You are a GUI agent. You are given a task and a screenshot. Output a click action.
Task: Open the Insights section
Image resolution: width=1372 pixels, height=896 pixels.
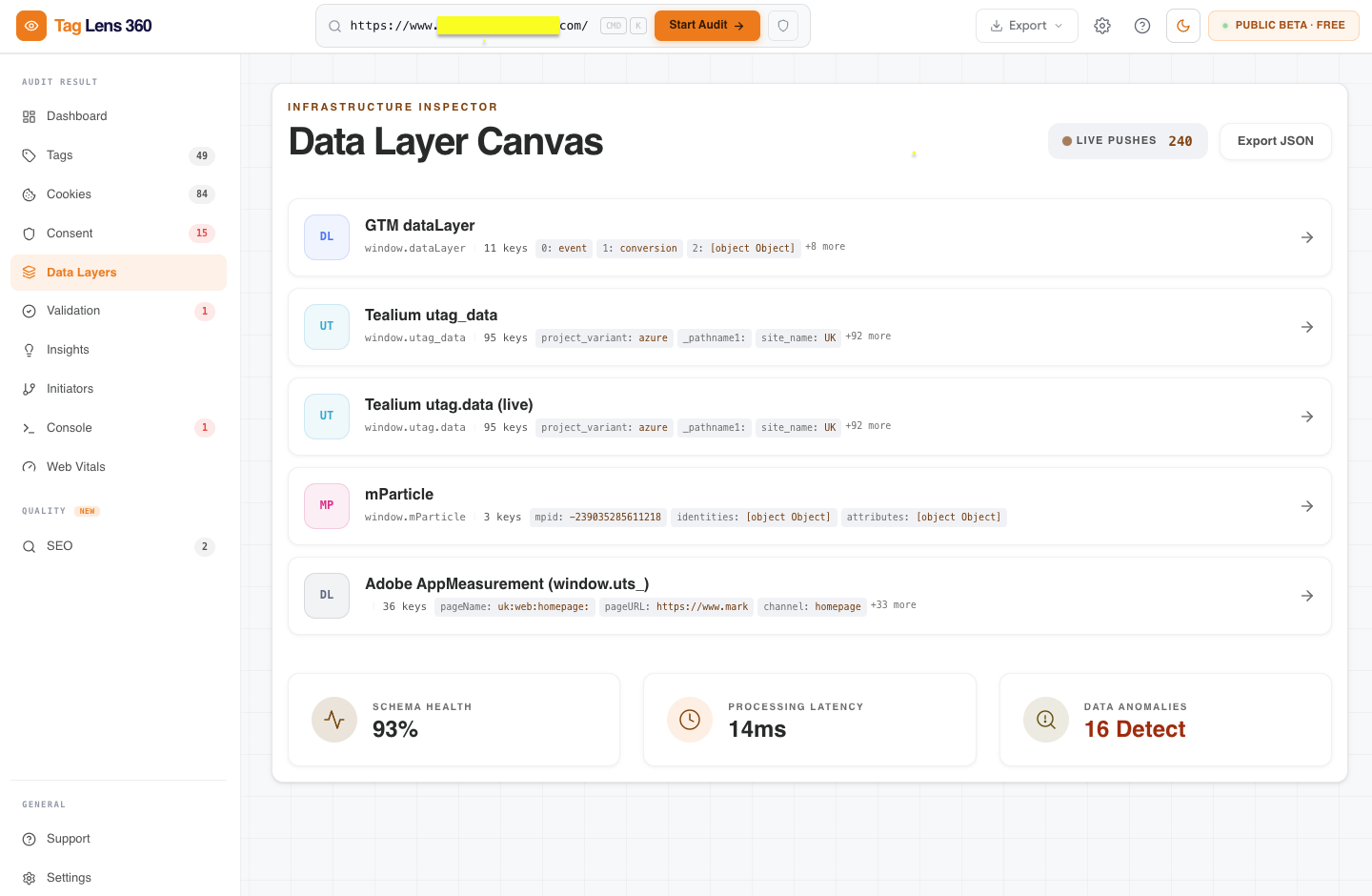(118, 350)
